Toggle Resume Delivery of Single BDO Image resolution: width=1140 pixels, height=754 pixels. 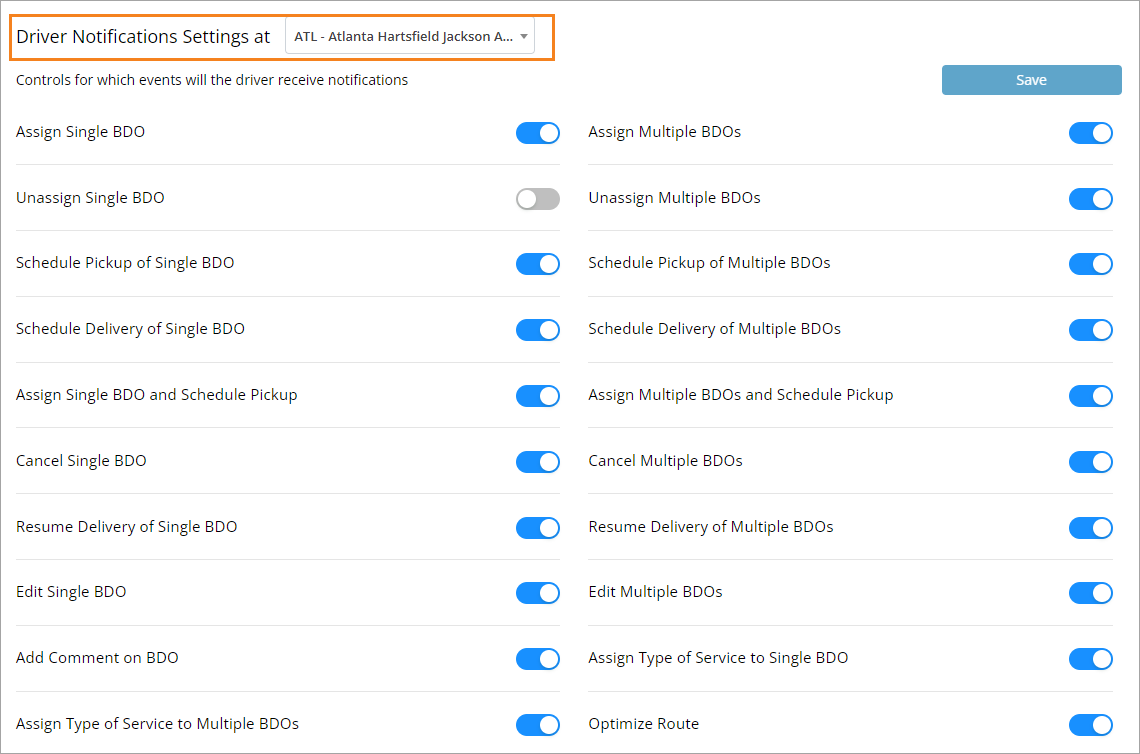point(538,528)
